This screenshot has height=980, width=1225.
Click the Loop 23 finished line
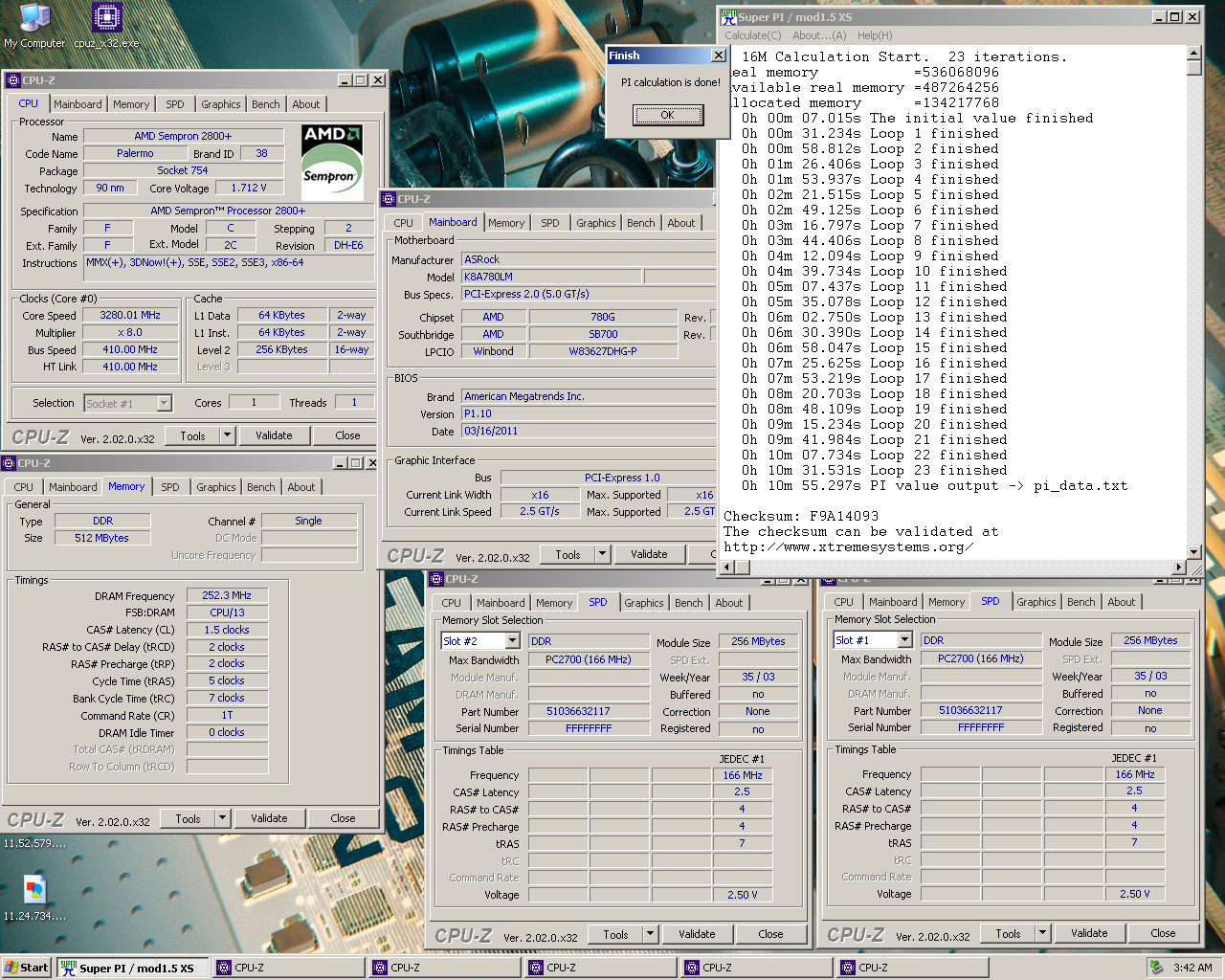click(x=875, y=470)
